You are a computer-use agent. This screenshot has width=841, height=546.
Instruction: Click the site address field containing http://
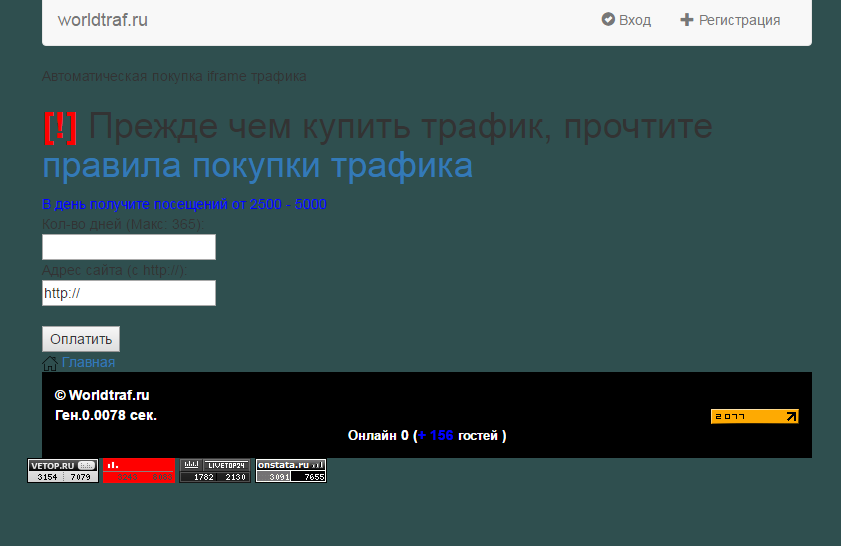[128, 293]
